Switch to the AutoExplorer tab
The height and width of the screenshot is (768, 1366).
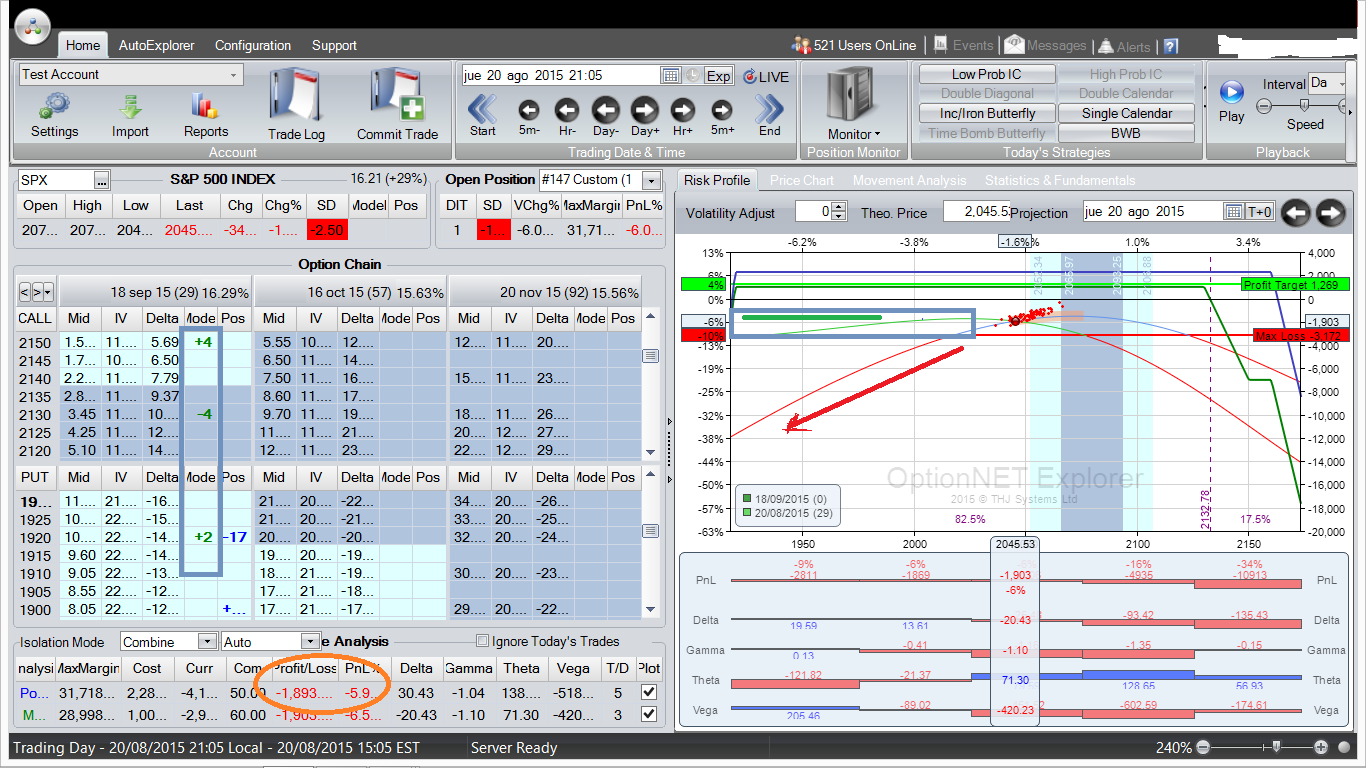(156, 45)
